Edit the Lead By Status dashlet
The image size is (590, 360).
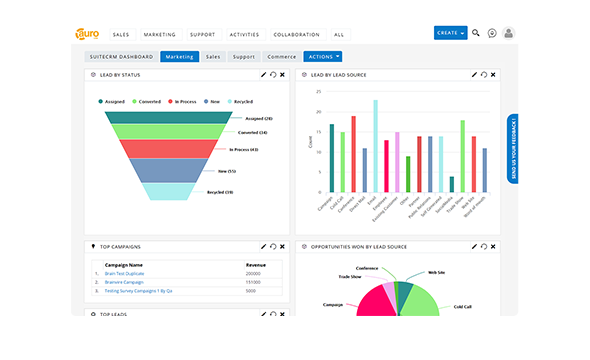pos(263,75)
